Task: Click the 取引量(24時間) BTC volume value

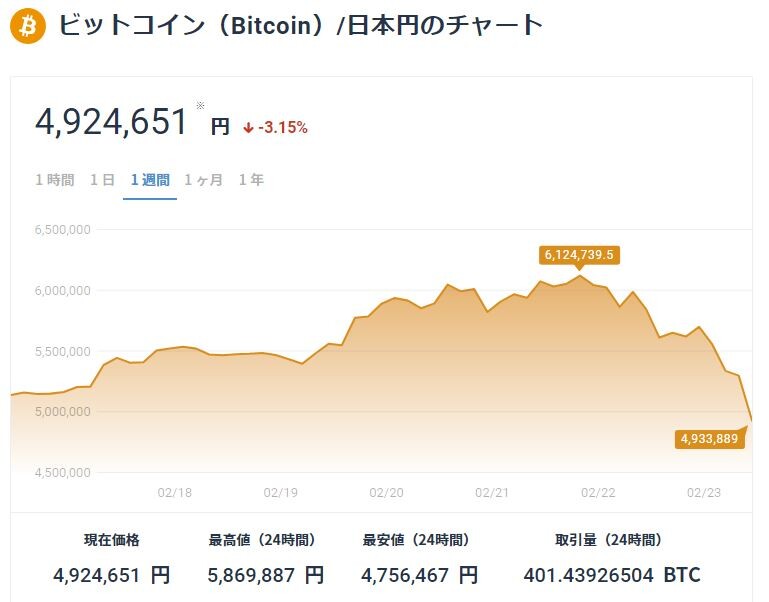Action: [x=612, y=575]
